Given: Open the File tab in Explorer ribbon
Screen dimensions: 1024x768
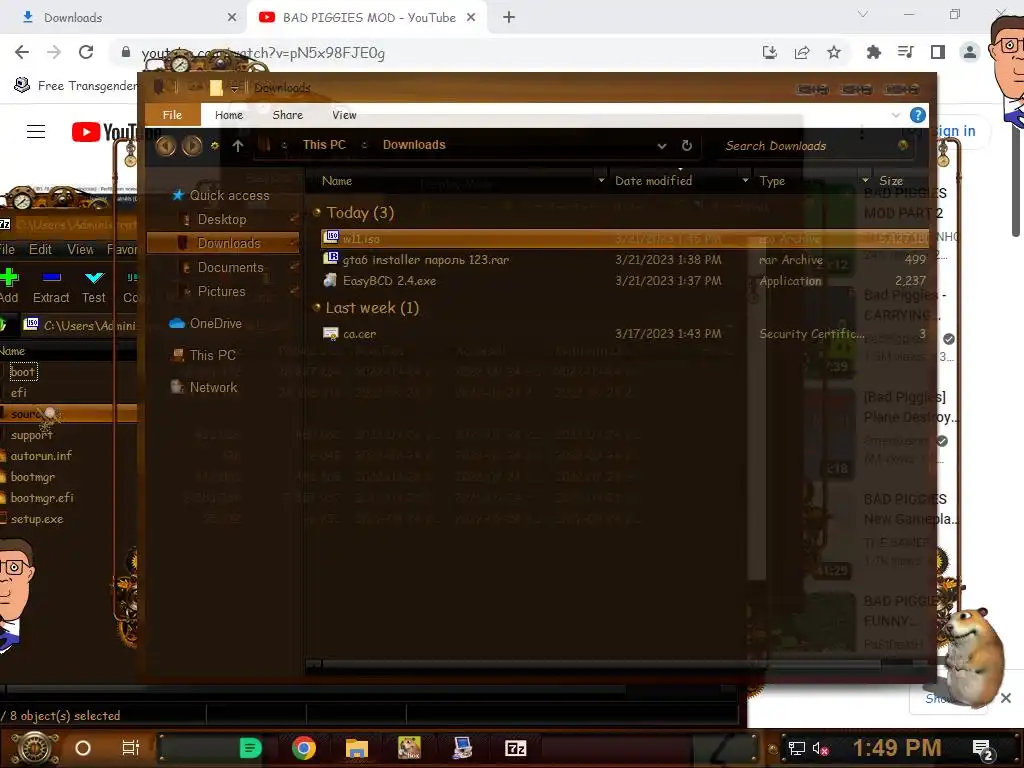Looking at the screenshot, I should [172, 115].
